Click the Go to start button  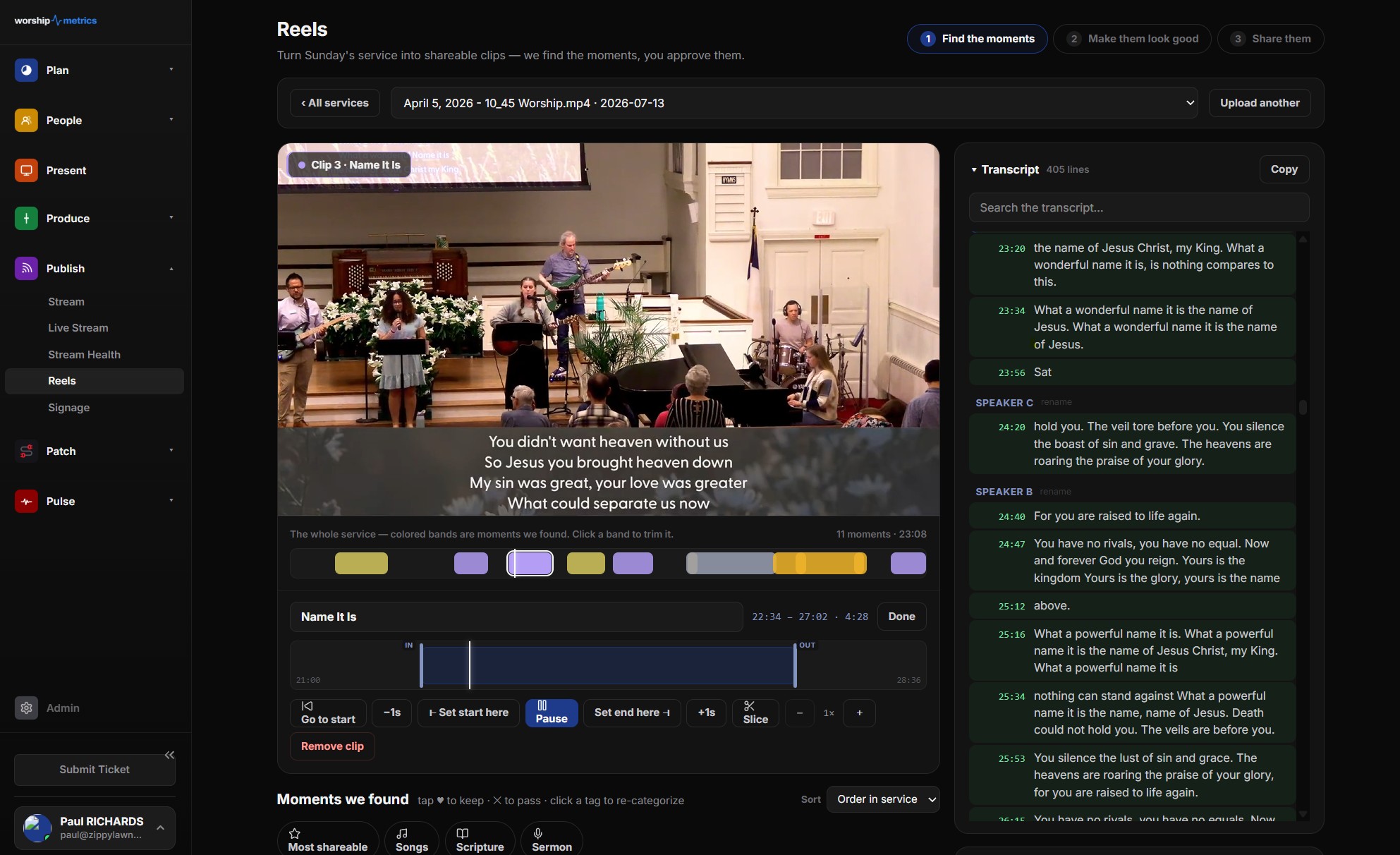coord(328,712)
